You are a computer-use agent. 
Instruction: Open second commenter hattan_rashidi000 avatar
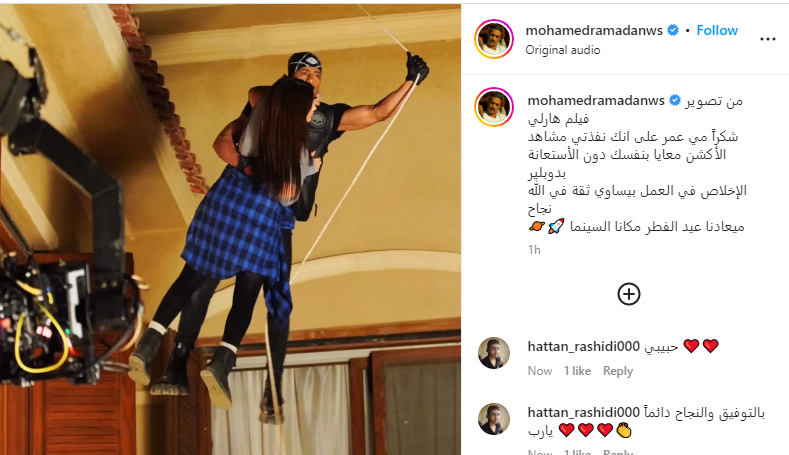494,419
